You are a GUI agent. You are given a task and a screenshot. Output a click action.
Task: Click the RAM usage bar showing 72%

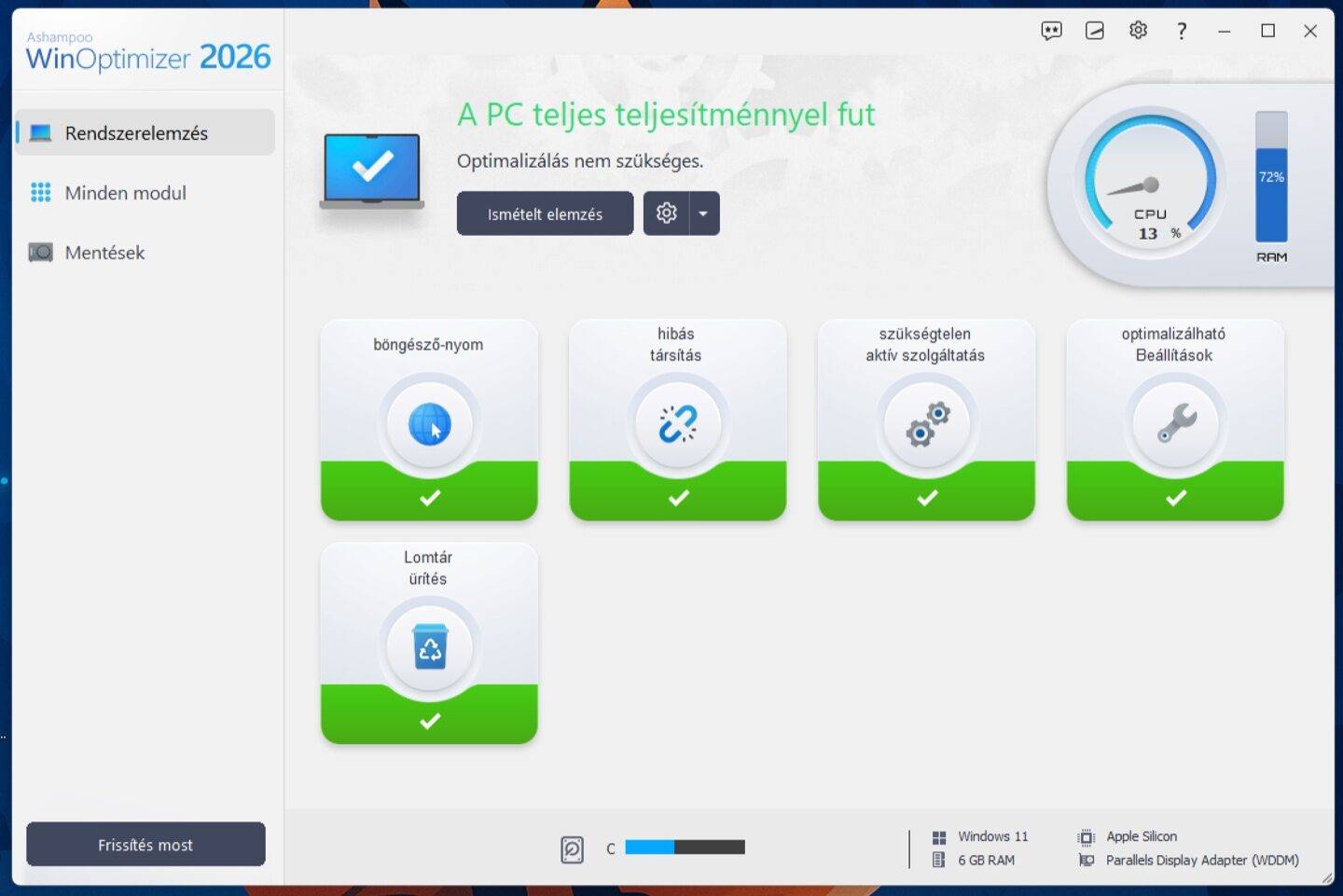coord(1271,177)
